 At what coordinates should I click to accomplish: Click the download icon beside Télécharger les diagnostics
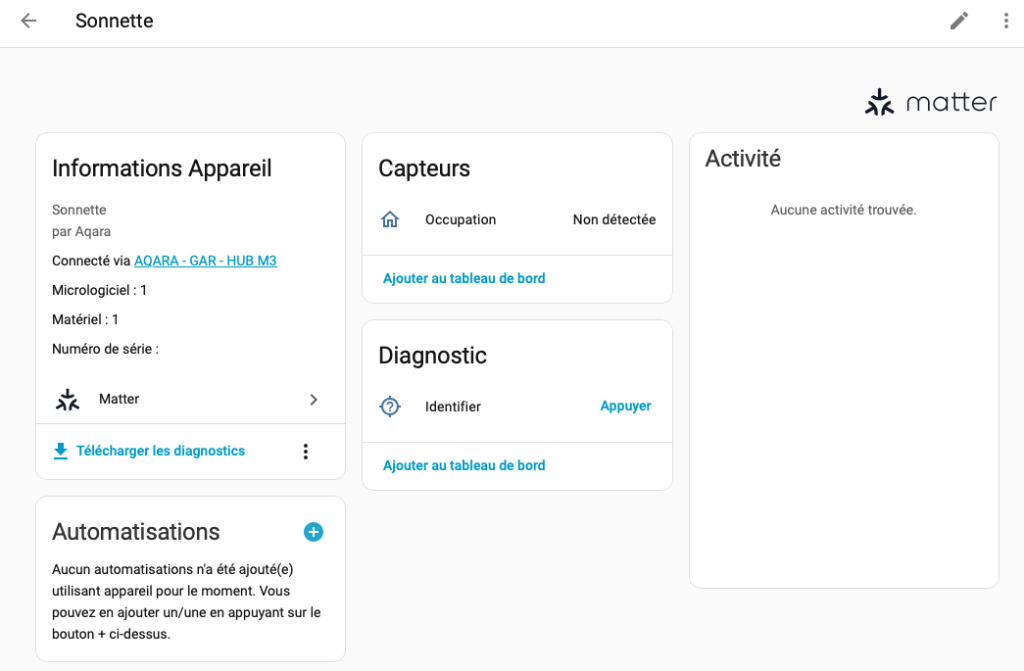point(61,451)
